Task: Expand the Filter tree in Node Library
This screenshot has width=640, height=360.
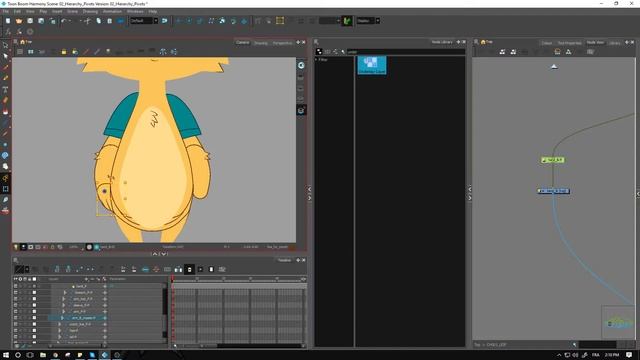Action: [x=316, y=60]
